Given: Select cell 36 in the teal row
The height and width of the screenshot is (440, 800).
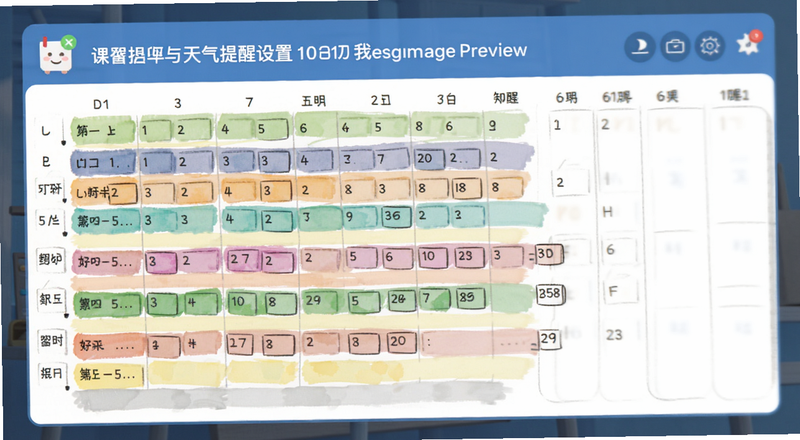Looking at the screenshot, I should (396, 216).
